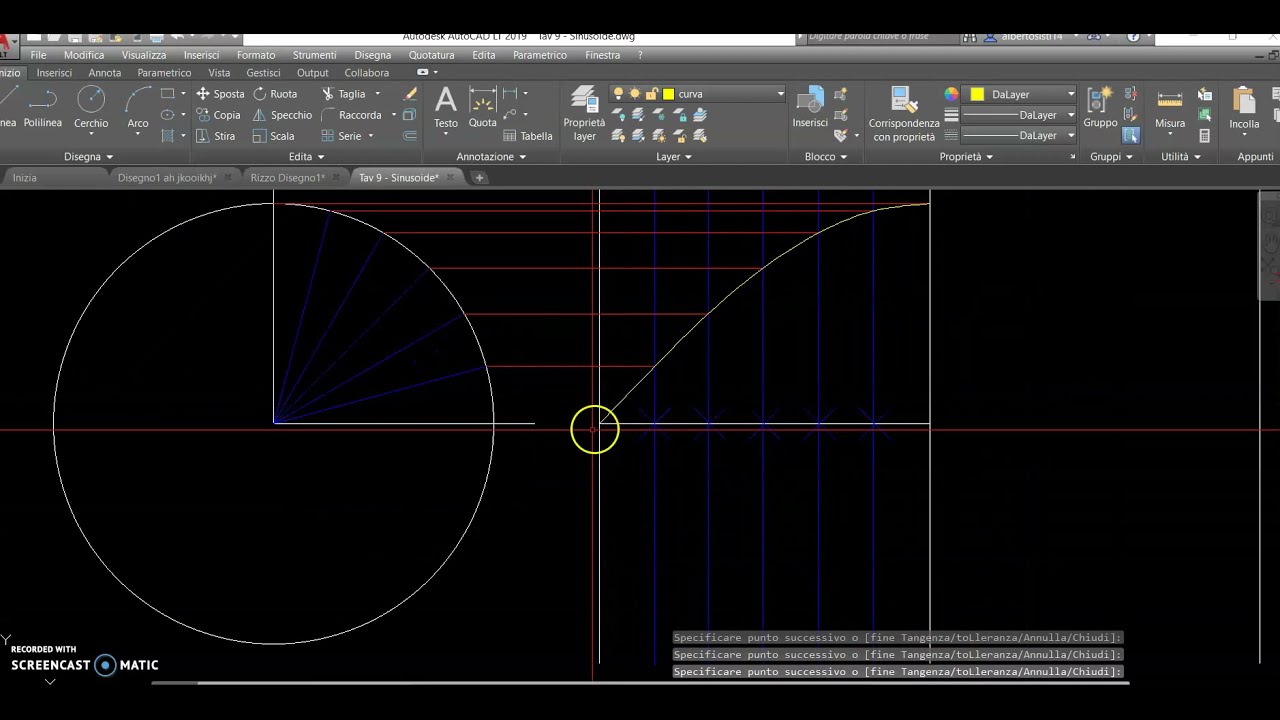Click the Testo text tool

point(446,108)
